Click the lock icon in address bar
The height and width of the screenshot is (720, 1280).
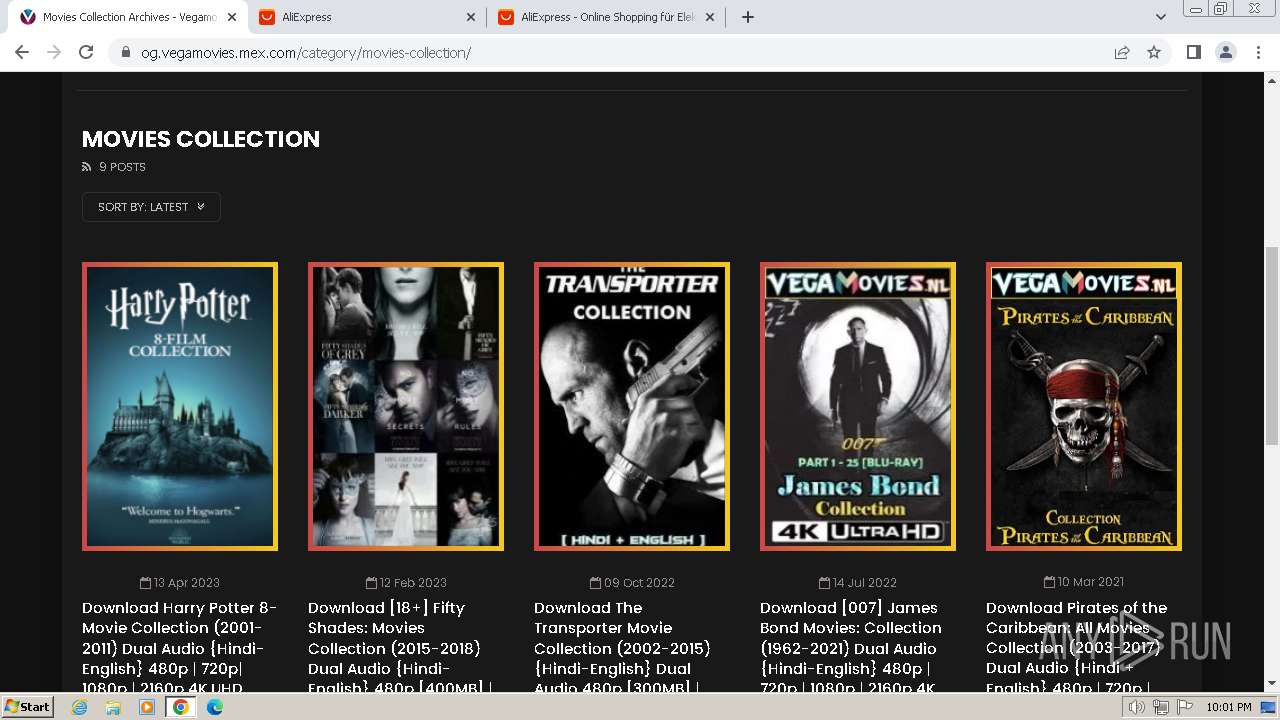tap(126, 53)
